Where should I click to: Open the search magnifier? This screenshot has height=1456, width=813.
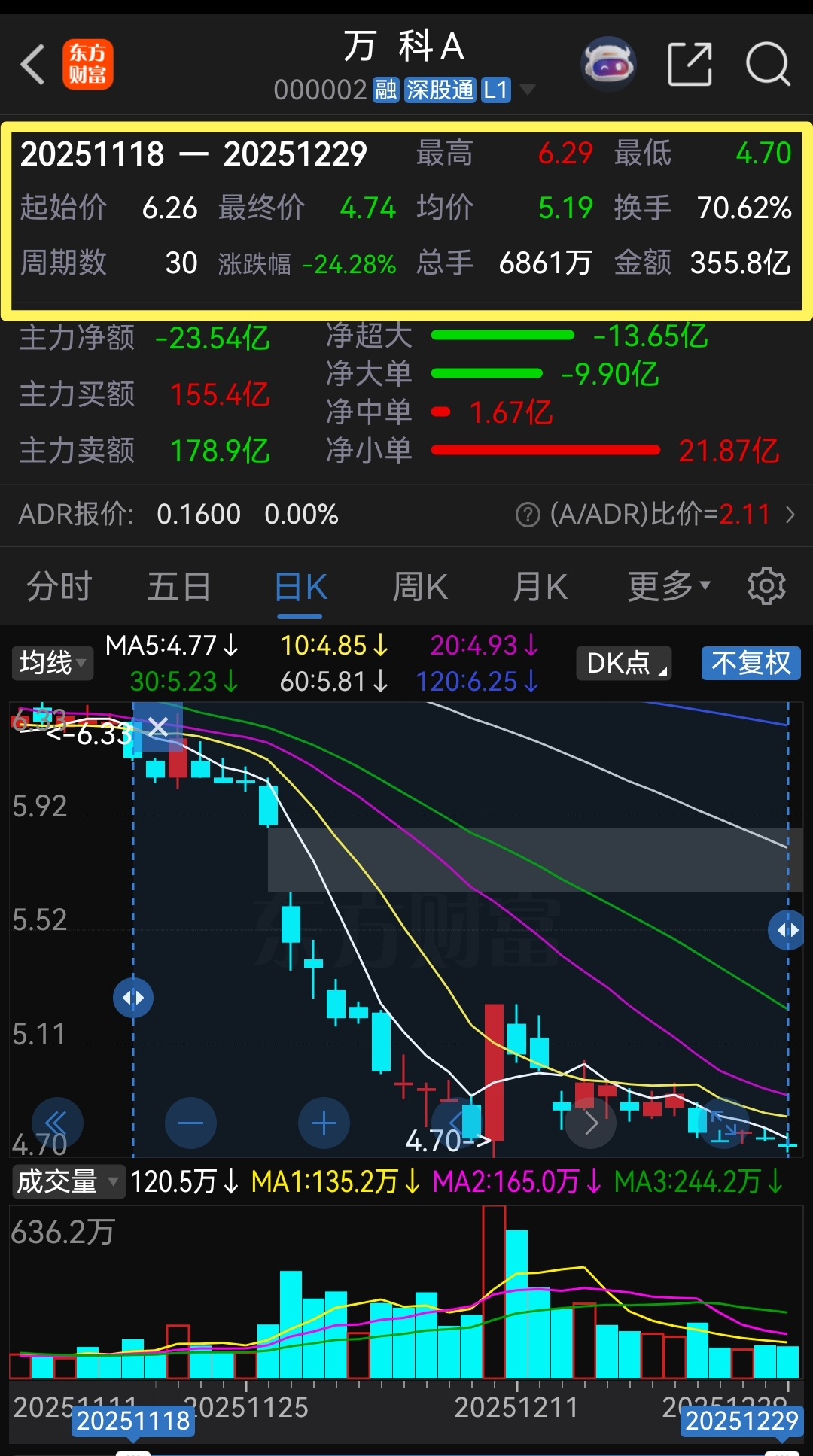768,65
